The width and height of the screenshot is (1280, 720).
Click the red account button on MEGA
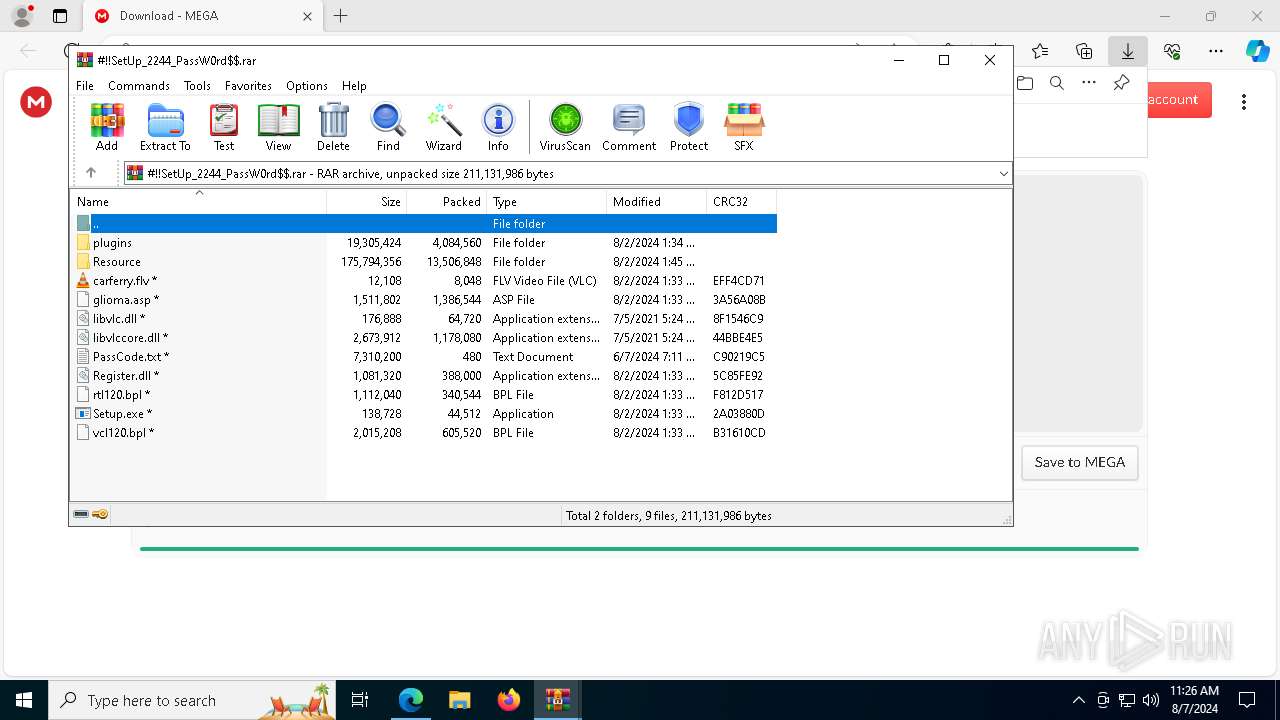(1179, 100)
